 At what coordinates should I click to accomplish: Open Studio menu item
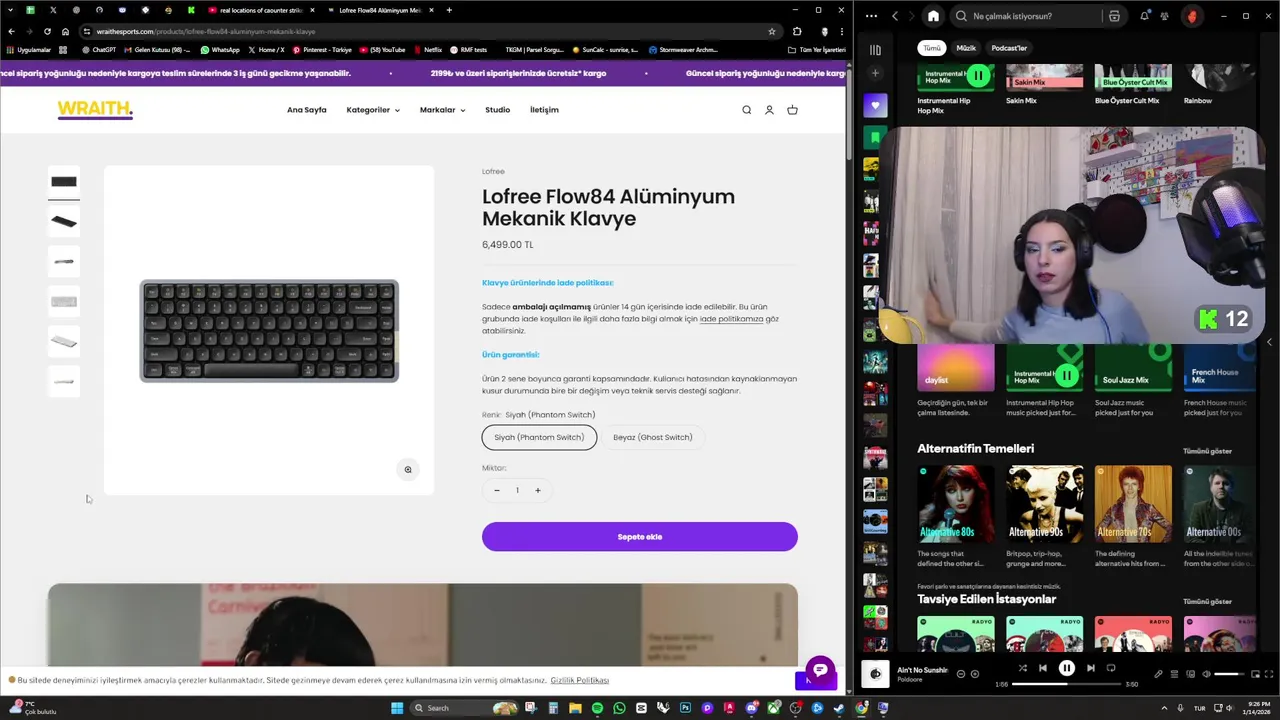(497, 110)
